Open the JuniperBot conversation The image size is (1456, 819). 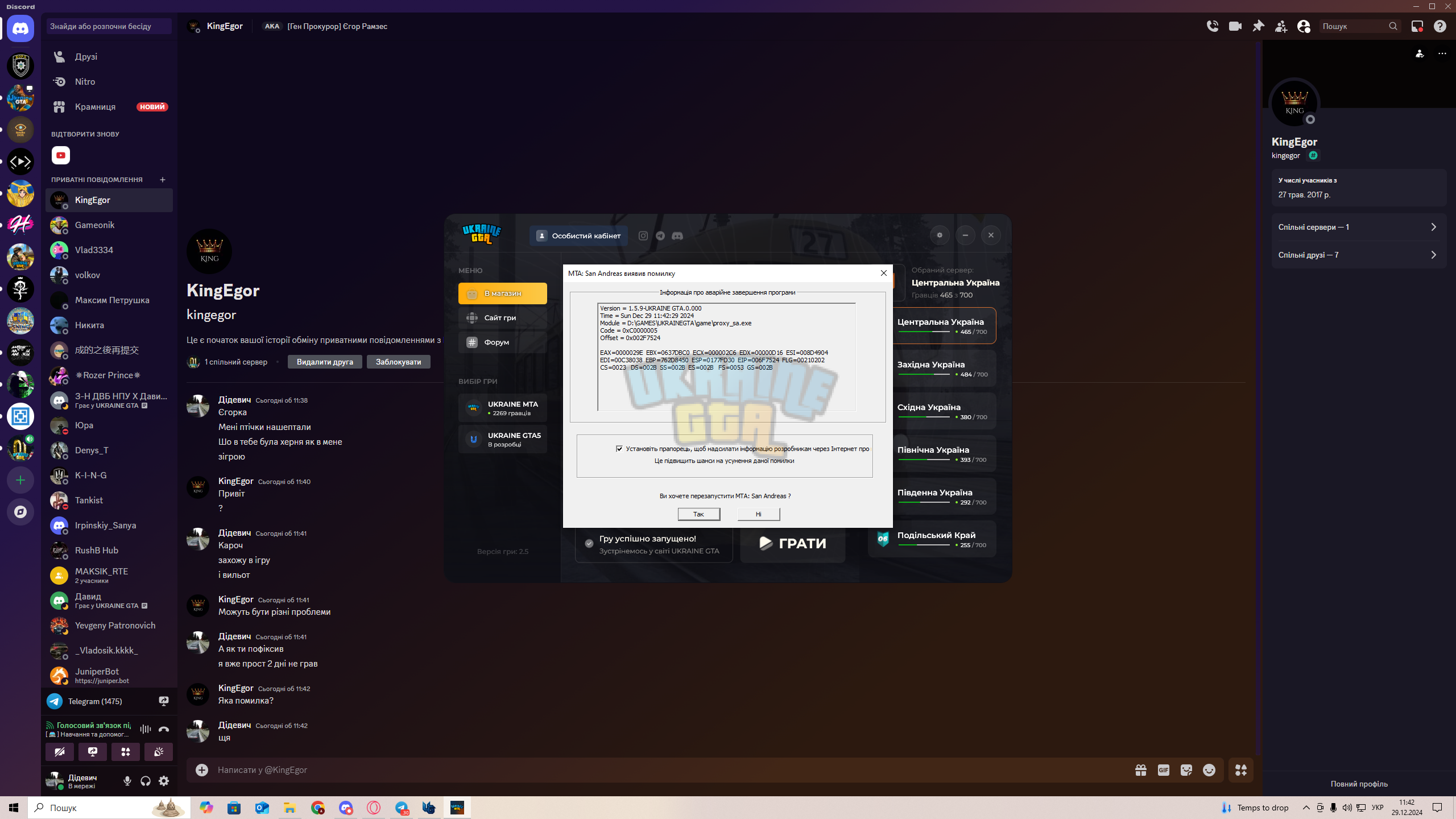(x=109, y=676)
